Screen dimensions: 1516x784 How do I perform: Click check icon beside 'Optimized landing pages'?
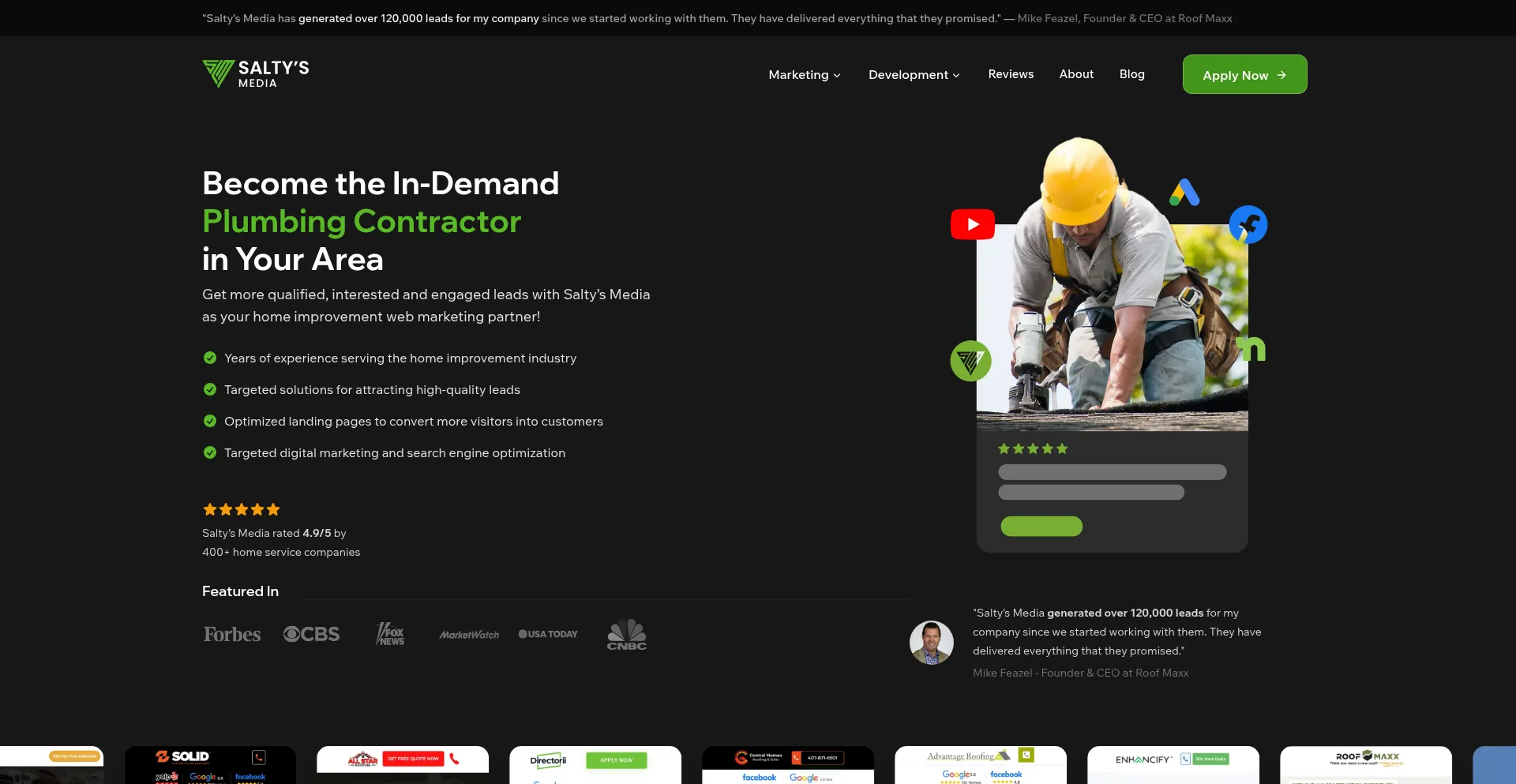pos(210,421)
